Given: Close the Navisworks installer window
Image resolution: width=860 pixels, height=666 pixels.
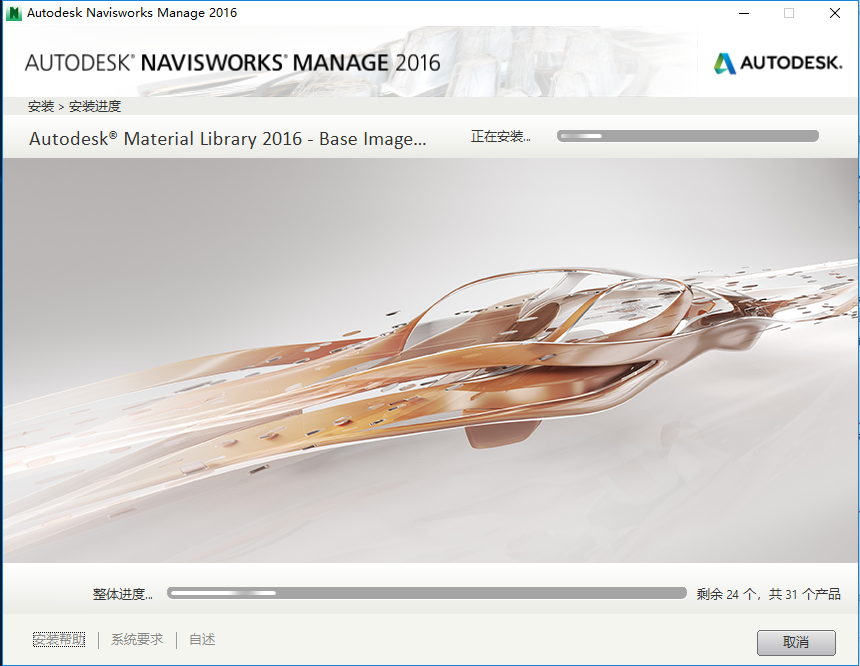Looking at the screenshot, I should [x=835, y=13].
